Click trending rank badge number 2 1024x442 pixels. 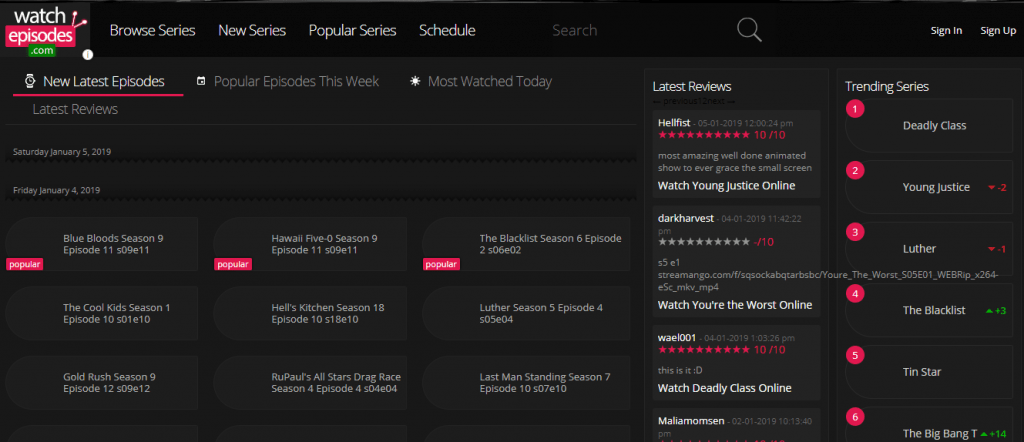tap(855, 170)
